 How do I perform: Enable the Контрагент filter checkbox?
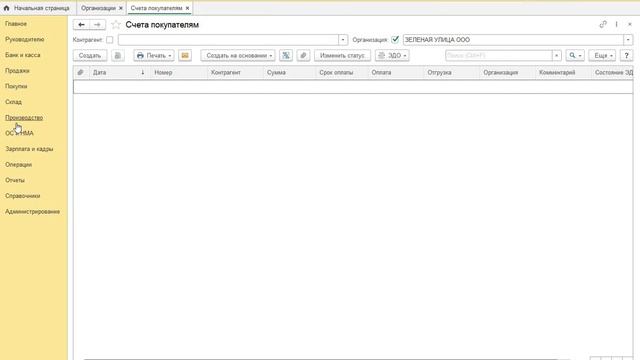tap(109, 40)
